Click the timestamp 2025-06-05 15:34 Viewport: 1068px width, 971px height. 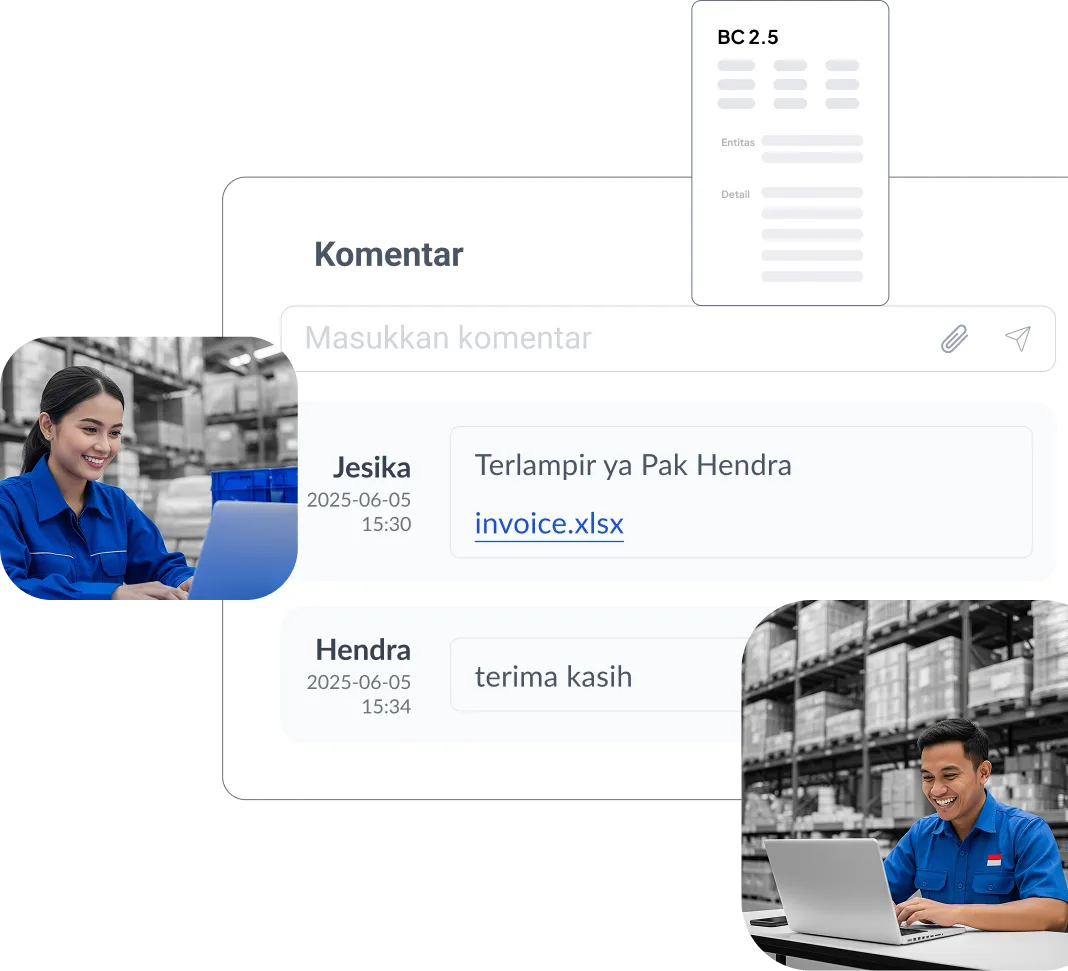tap(359, 695)
